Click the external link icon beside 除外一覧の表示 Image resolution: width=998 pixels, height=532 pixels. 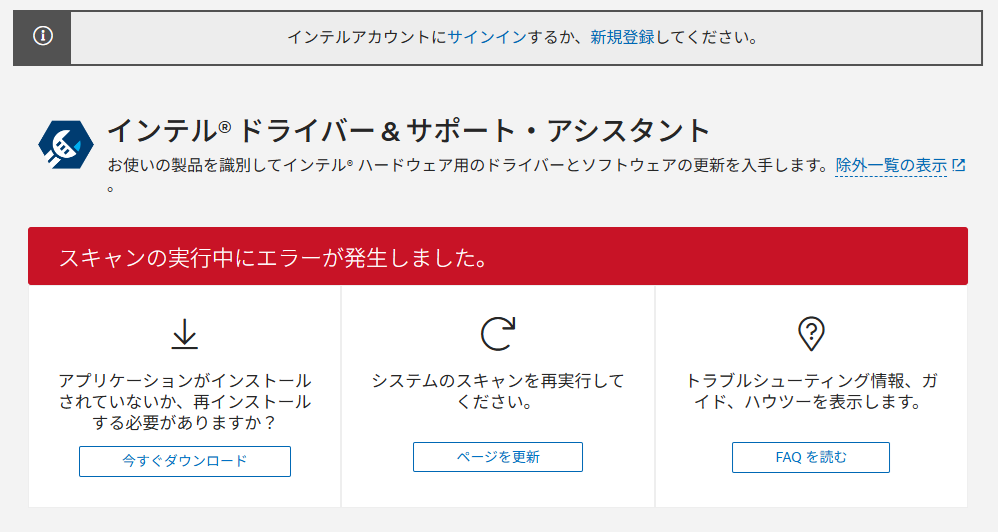[959, 165]
